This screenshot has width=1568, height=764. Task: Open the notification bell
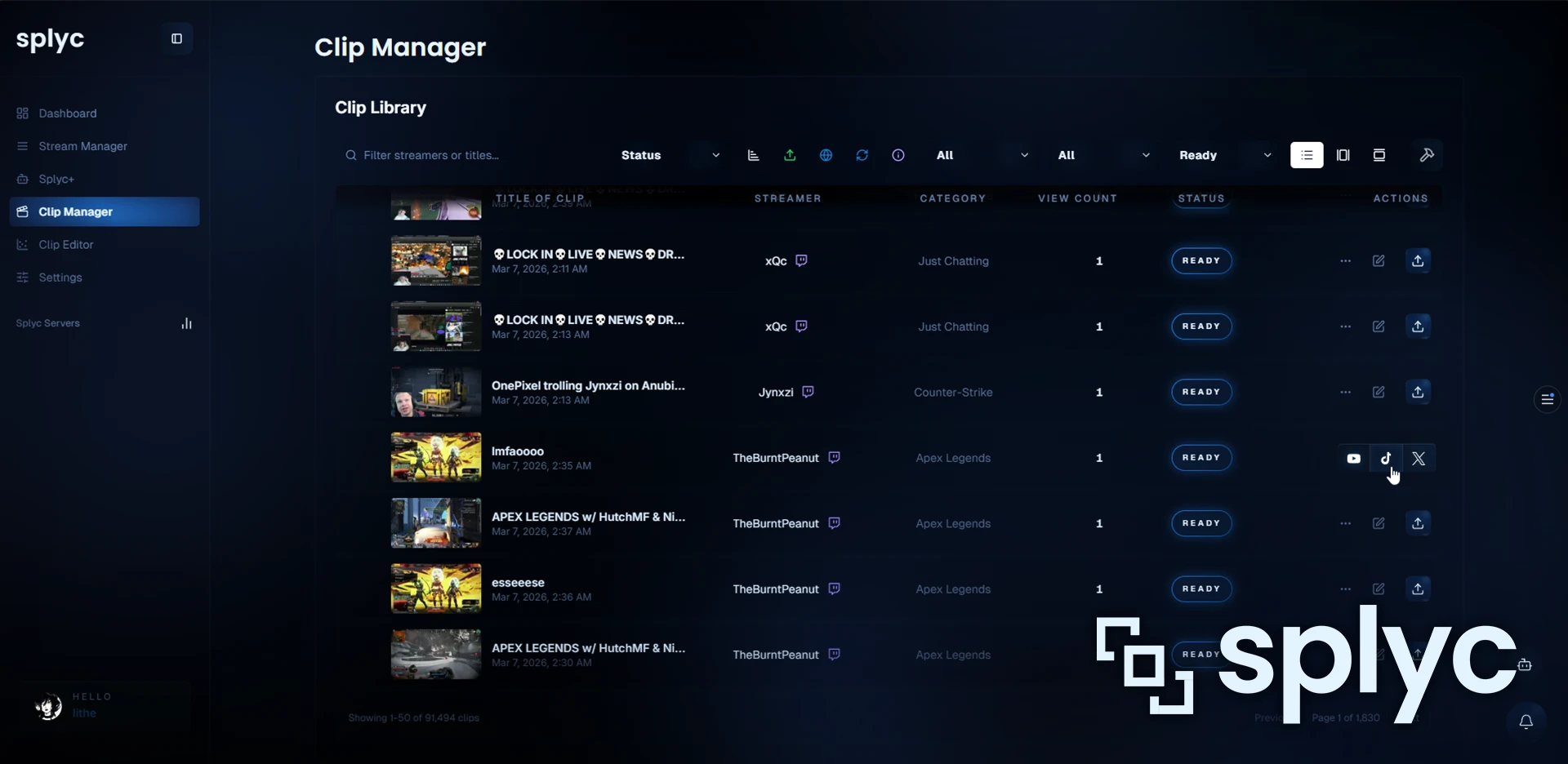click(1526, 722)
